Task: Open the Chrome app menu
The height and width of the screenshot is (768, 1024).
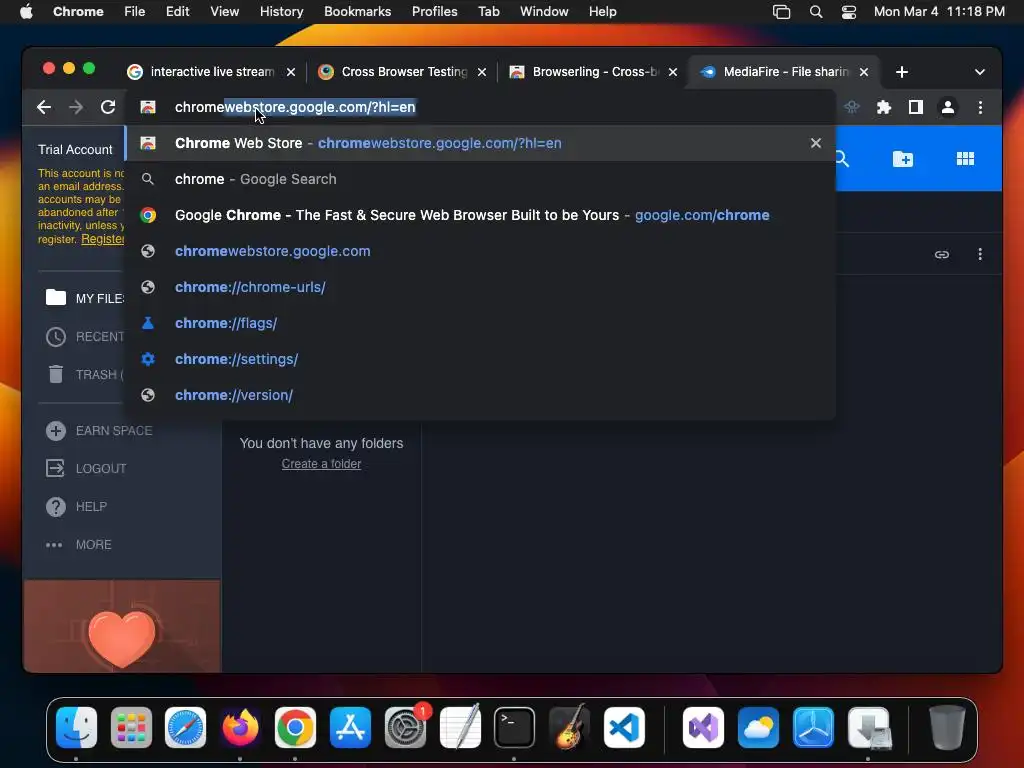Action: (x=78, y=12)
